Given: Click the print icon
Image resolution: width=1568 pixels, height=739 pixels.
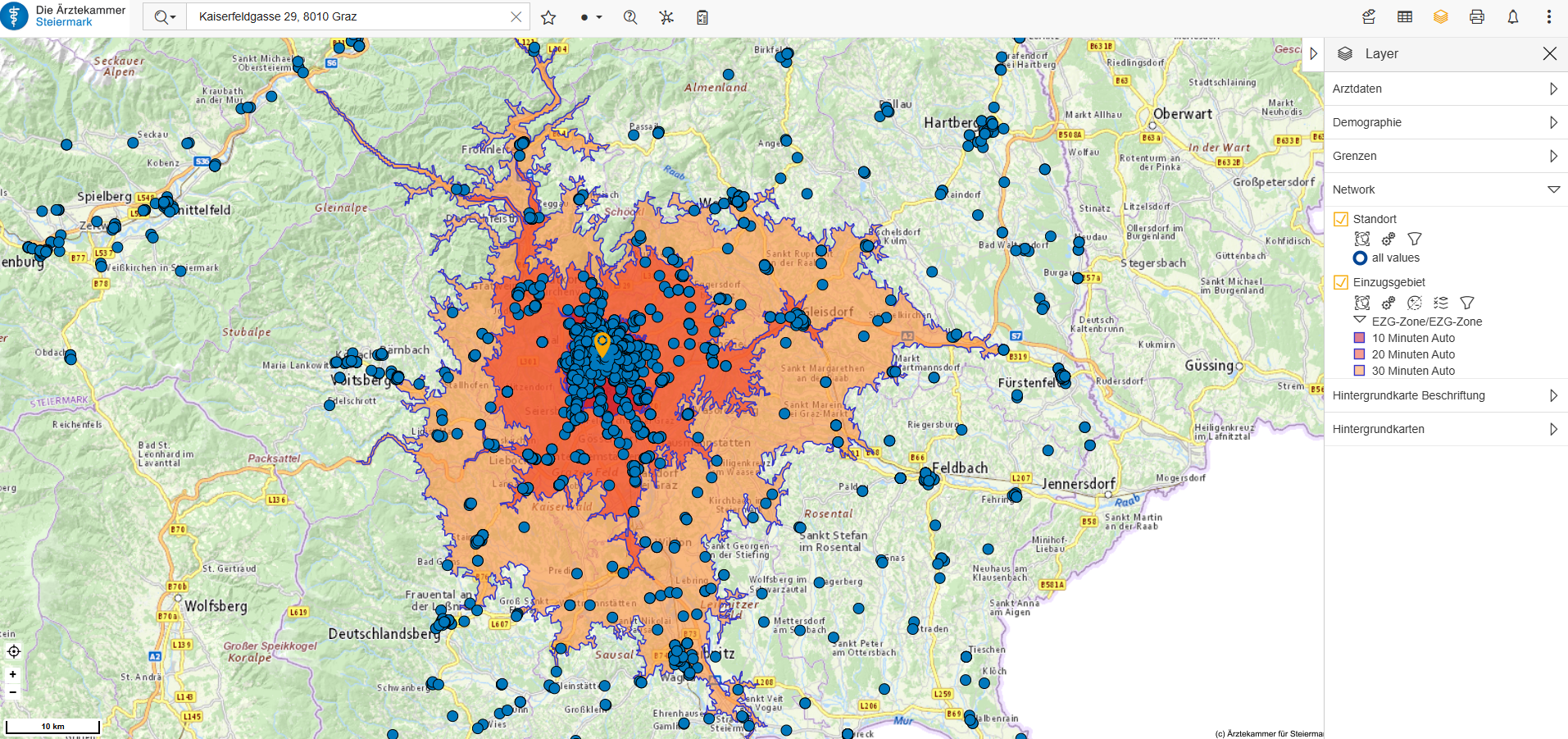Looking at the screenshot, I should point(1477,17).
